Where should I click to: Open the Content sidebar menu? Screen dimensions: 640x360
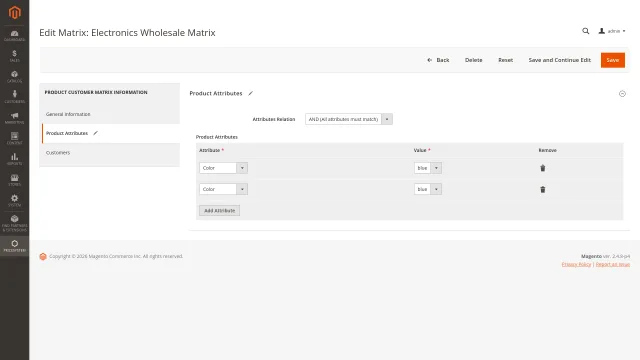14,138
